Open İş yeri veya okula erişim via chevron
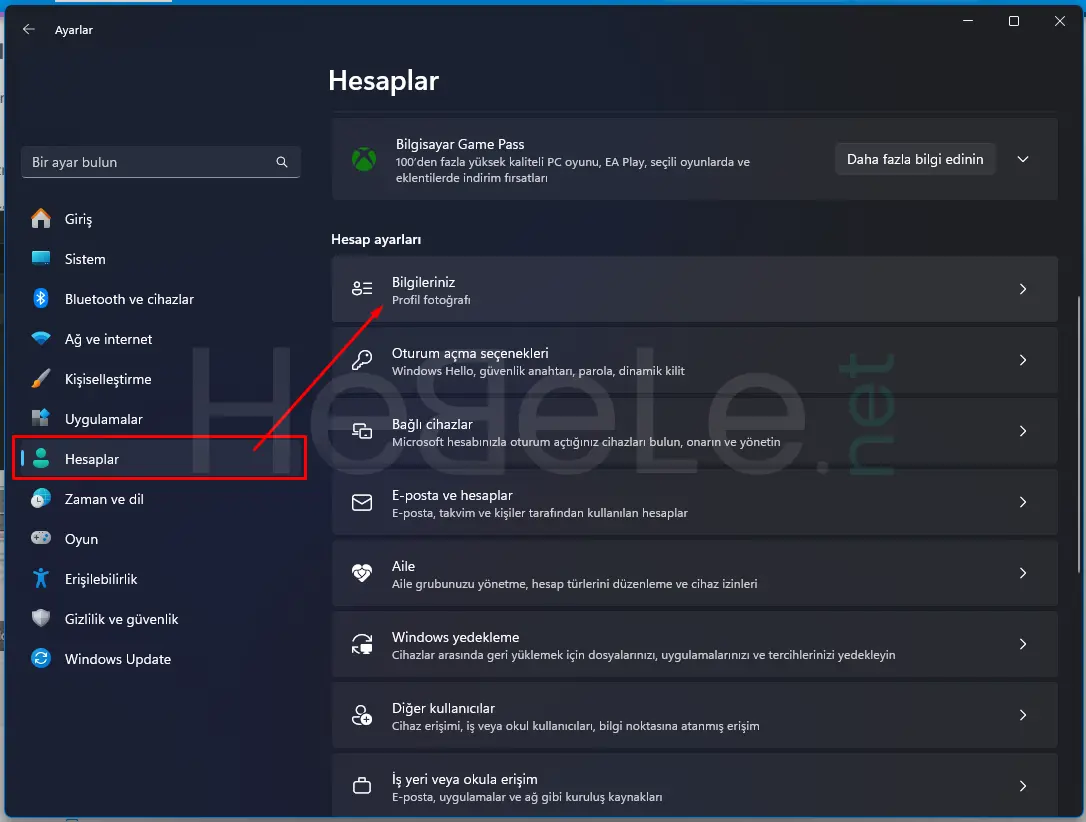 point(1023,786)
